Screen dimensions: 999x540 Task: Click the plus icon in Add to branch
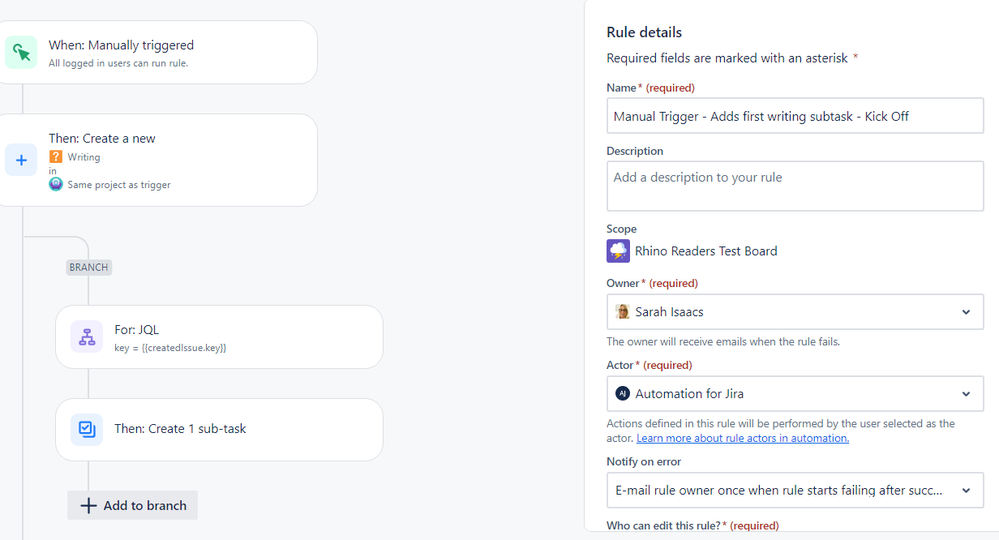(x=89, y=506)
